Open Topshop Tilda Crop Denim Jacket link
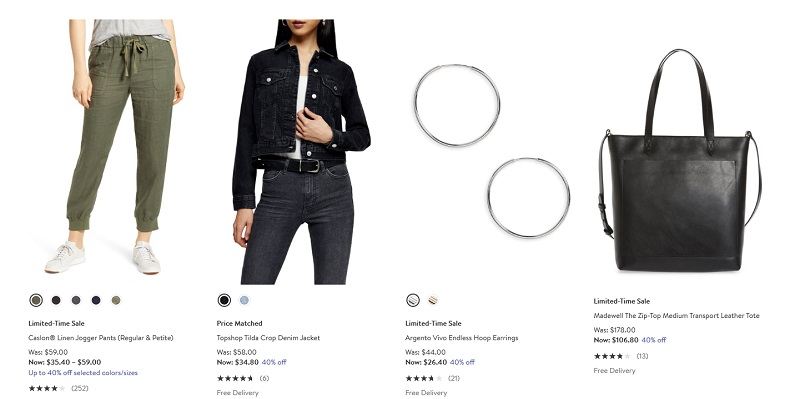 click(268, 338)
